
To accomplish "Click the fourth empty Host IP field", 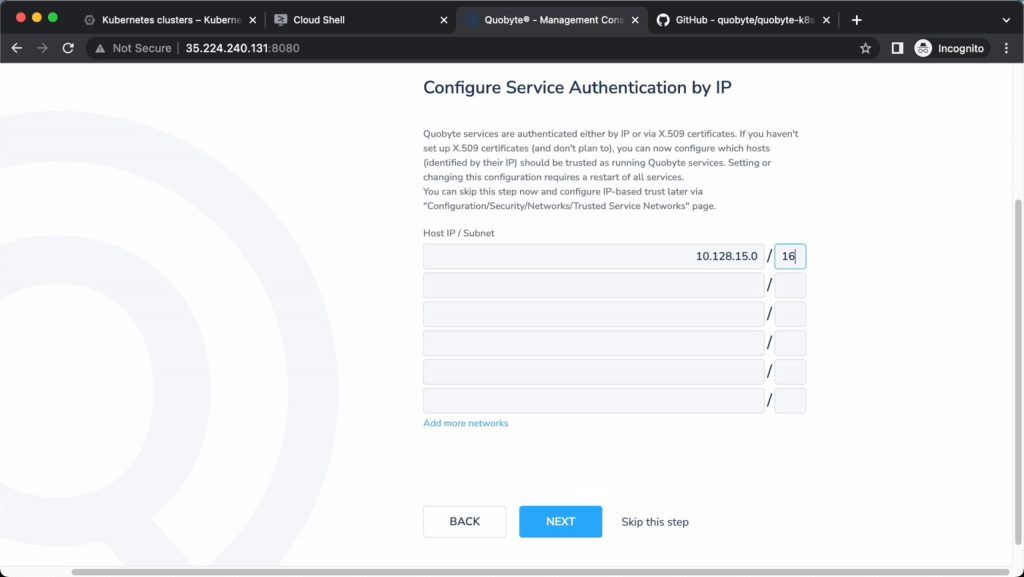I will [x=594, y=343].
